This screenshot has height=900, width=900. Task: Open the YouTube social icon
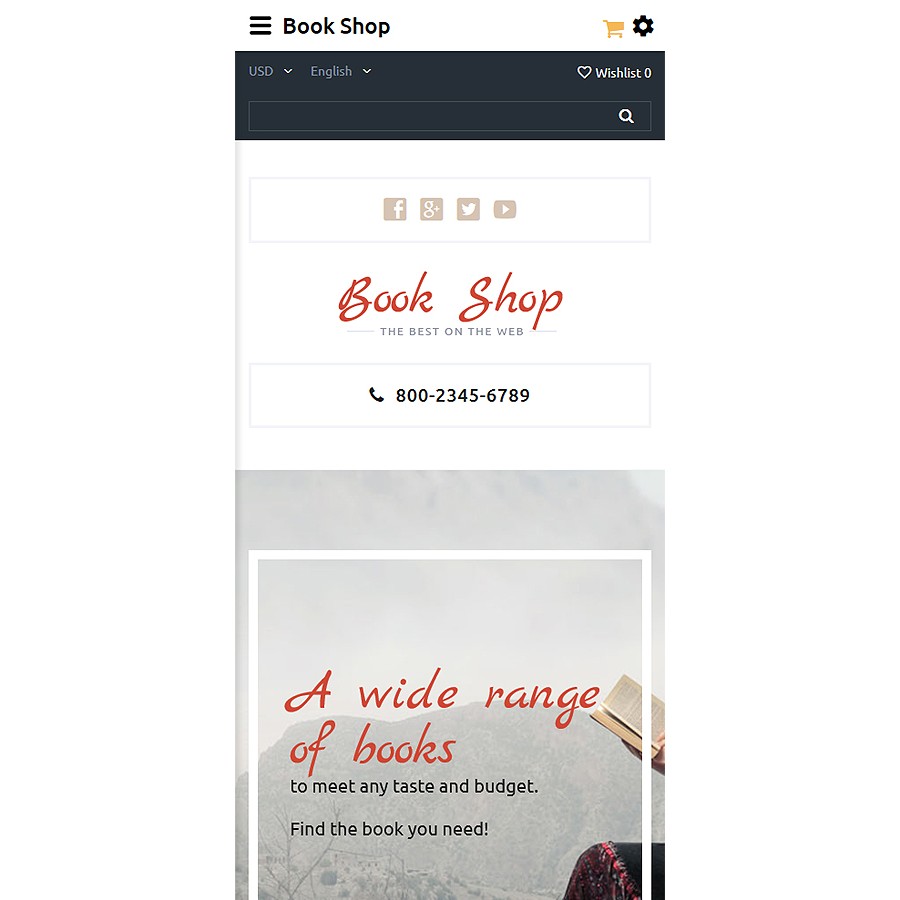(505, 210)
